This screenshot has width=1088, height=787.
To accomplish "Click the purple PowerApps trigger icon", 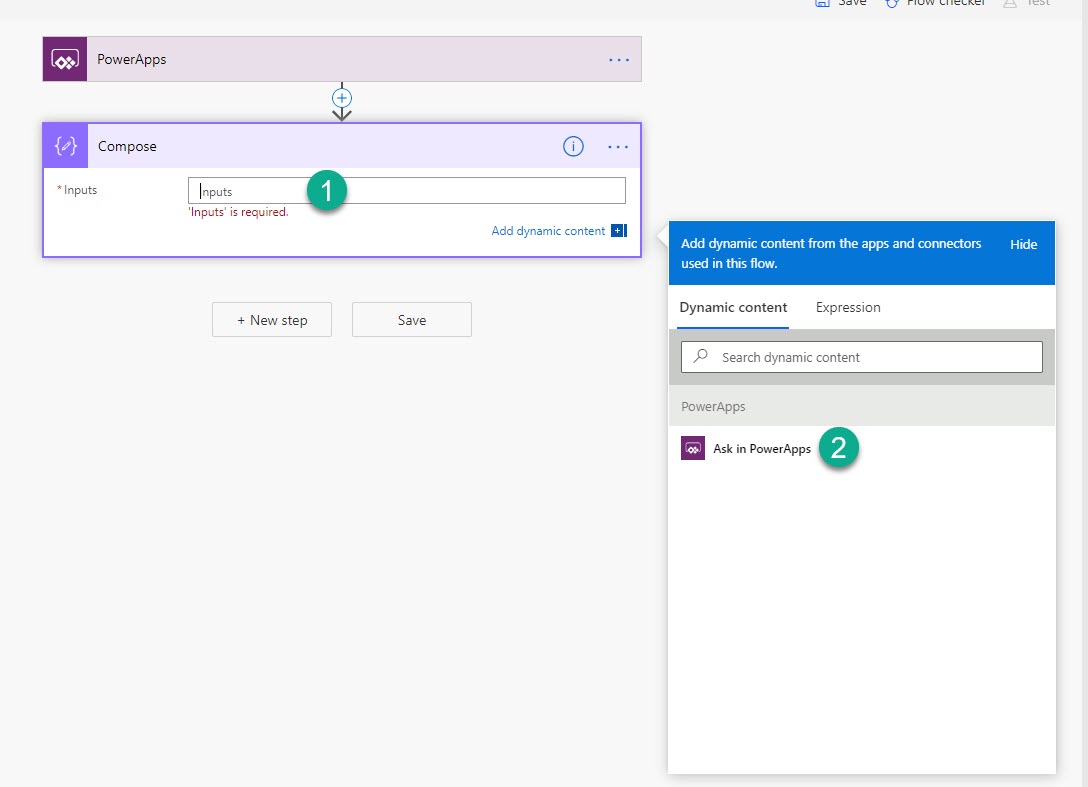I will pyautogui.click(x=65, y=60).
